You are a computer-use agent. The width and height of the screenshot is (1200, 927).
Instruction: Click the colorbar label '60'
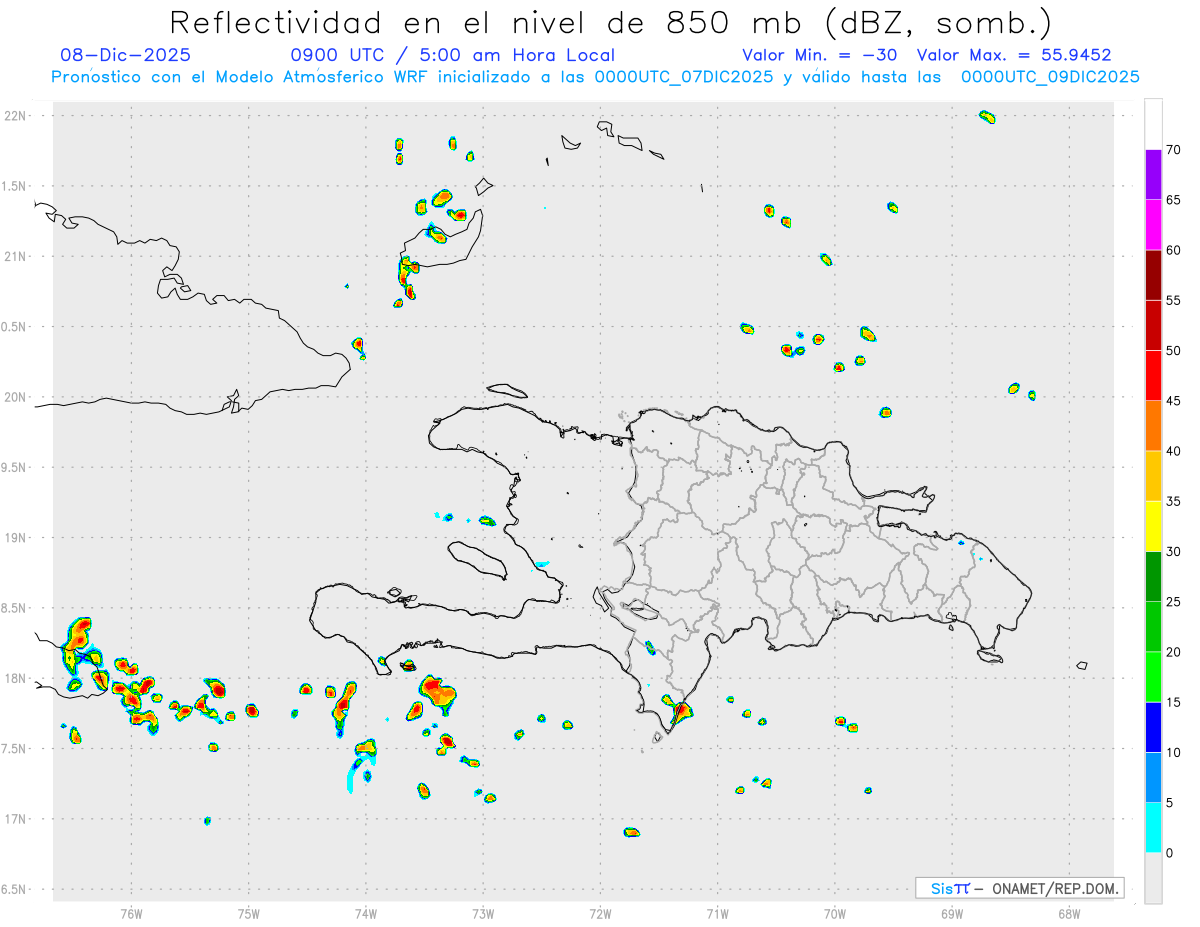pyautogui.click(x=1174, y=250)
